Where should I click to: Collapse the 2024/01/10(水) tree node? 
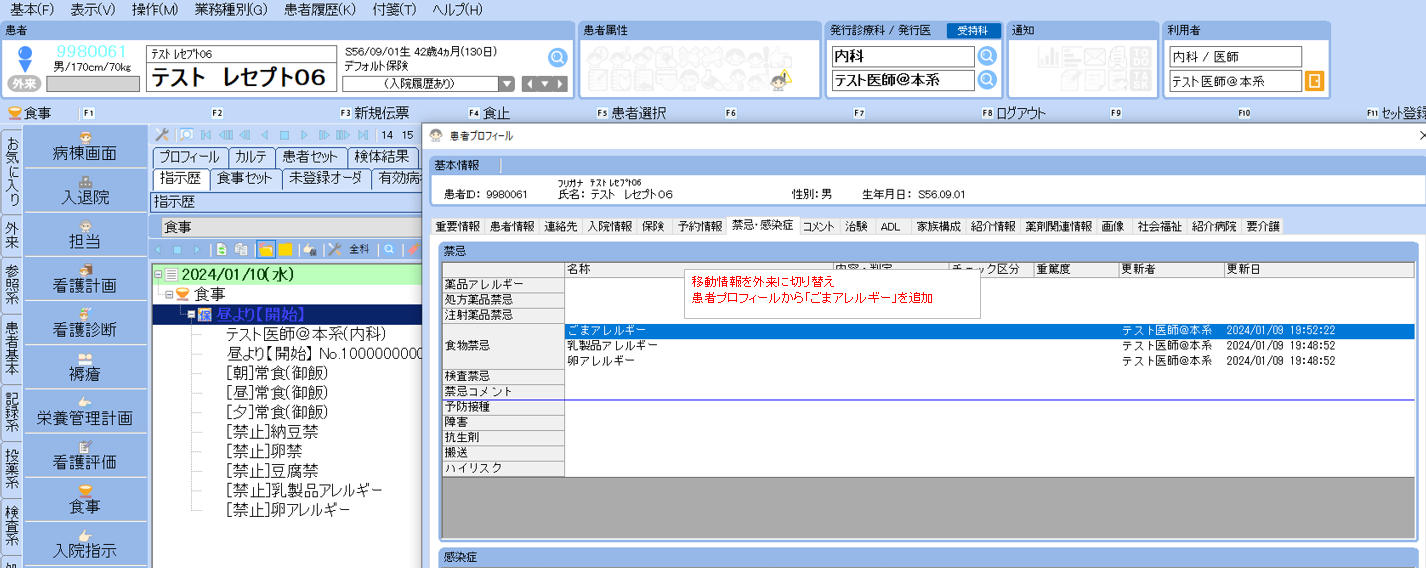(x=157, y=274)
